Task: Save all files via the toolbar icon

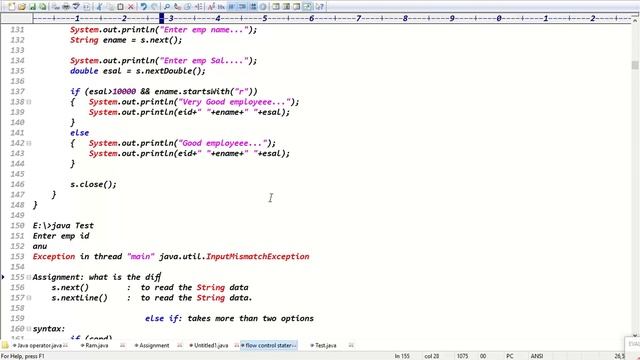Action: pos(42,7)
